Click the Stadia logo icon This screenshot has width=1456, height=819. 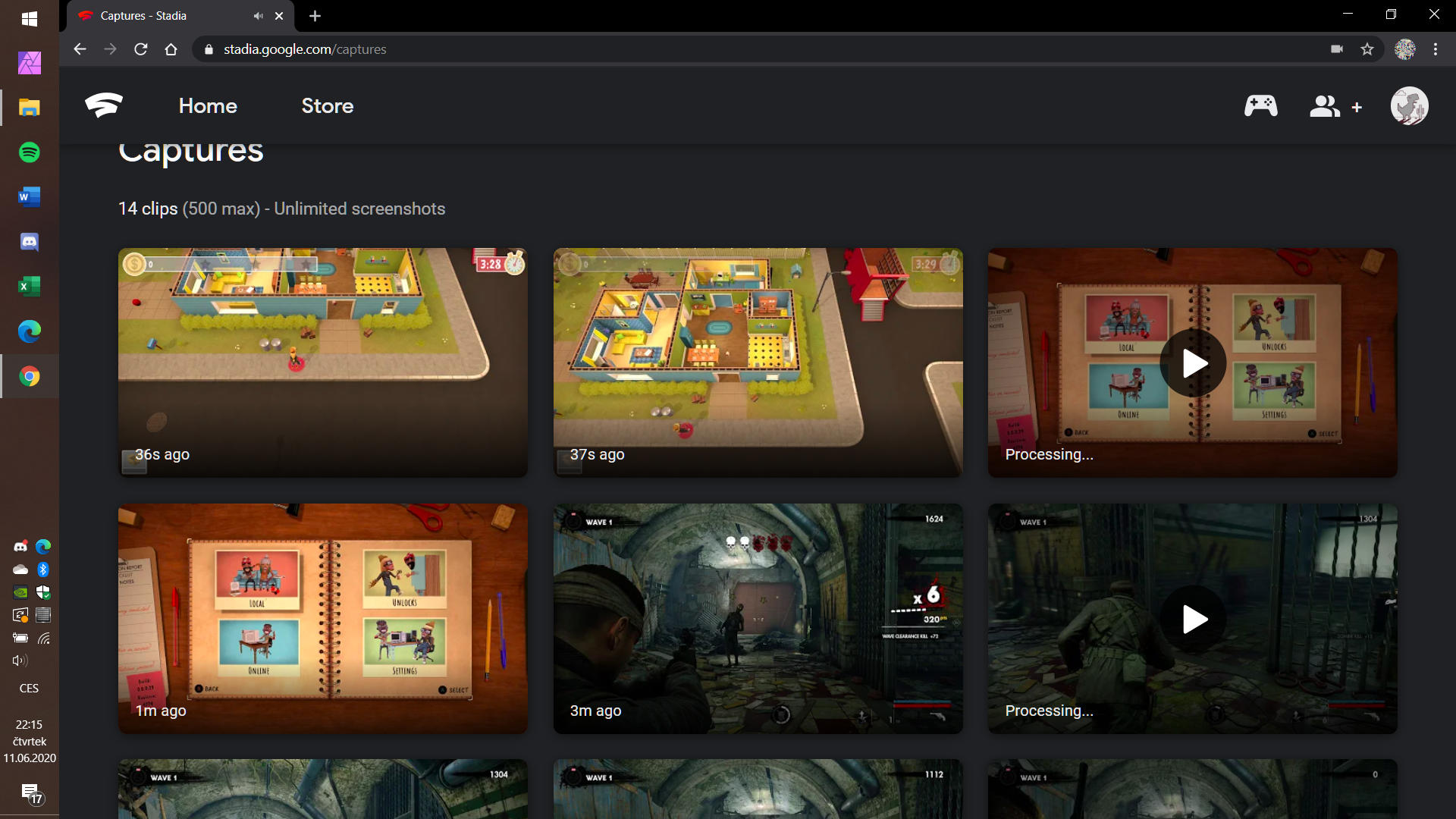pos(104,105)
